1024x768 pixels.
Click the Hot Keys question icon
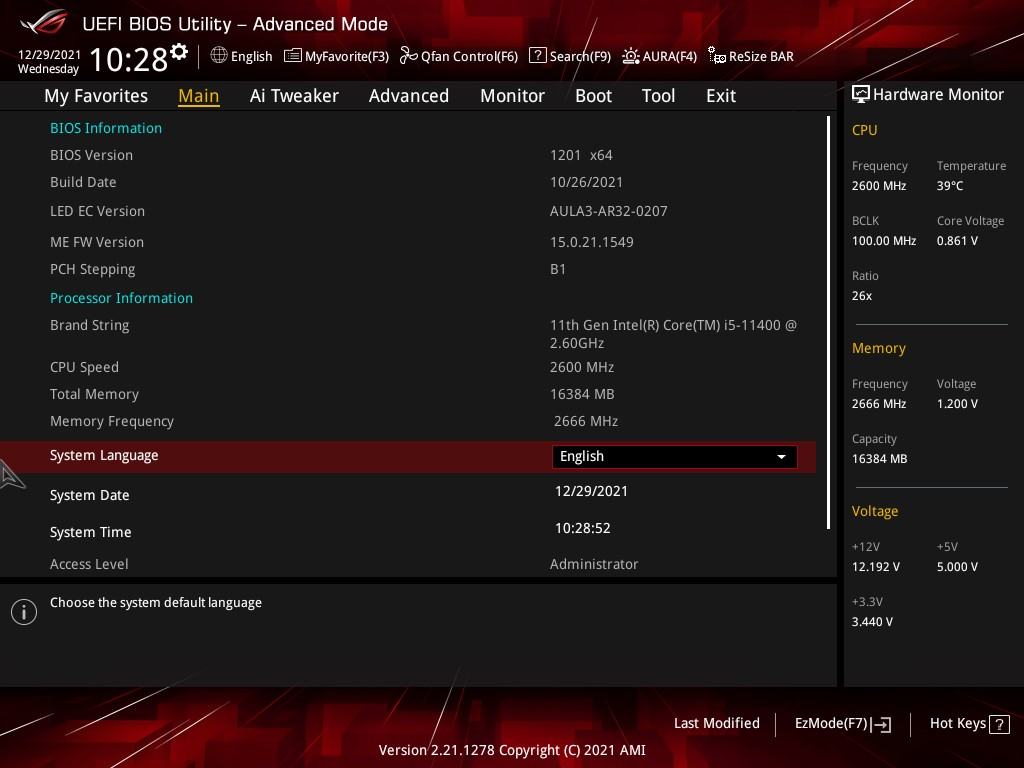(999, 724)
